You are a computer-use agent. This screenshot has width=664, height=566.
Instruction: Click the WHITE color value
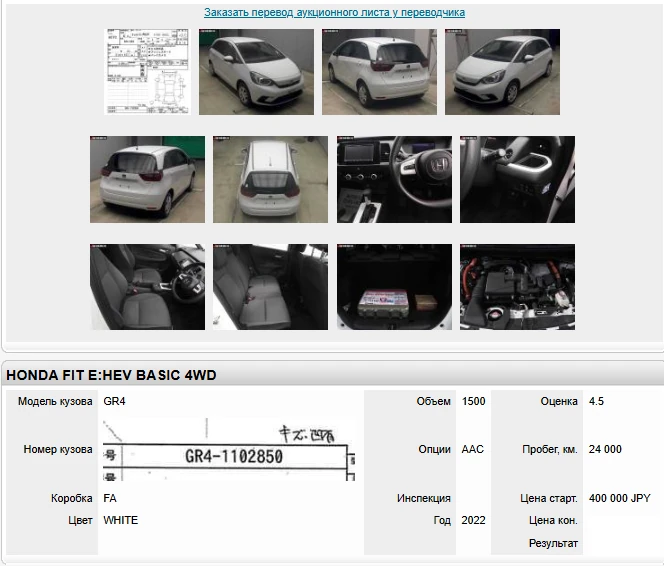click(121, 520)
